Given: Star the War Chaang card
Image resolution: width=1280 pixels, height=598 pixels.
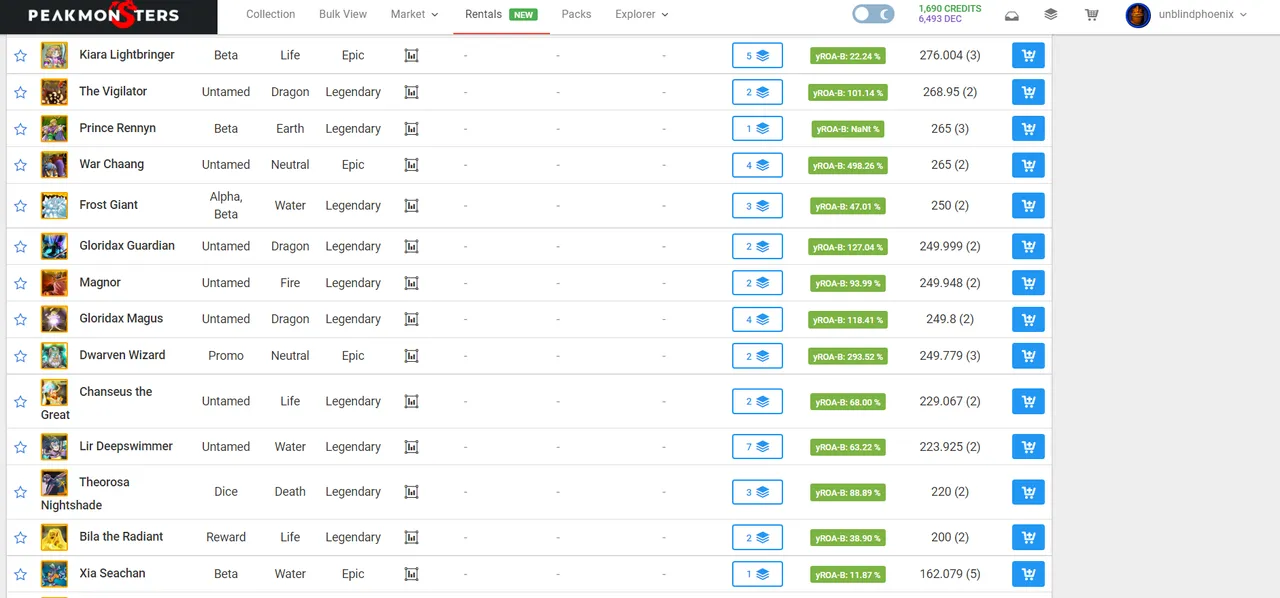Looking at the screenshot, I should coord(20,165).
